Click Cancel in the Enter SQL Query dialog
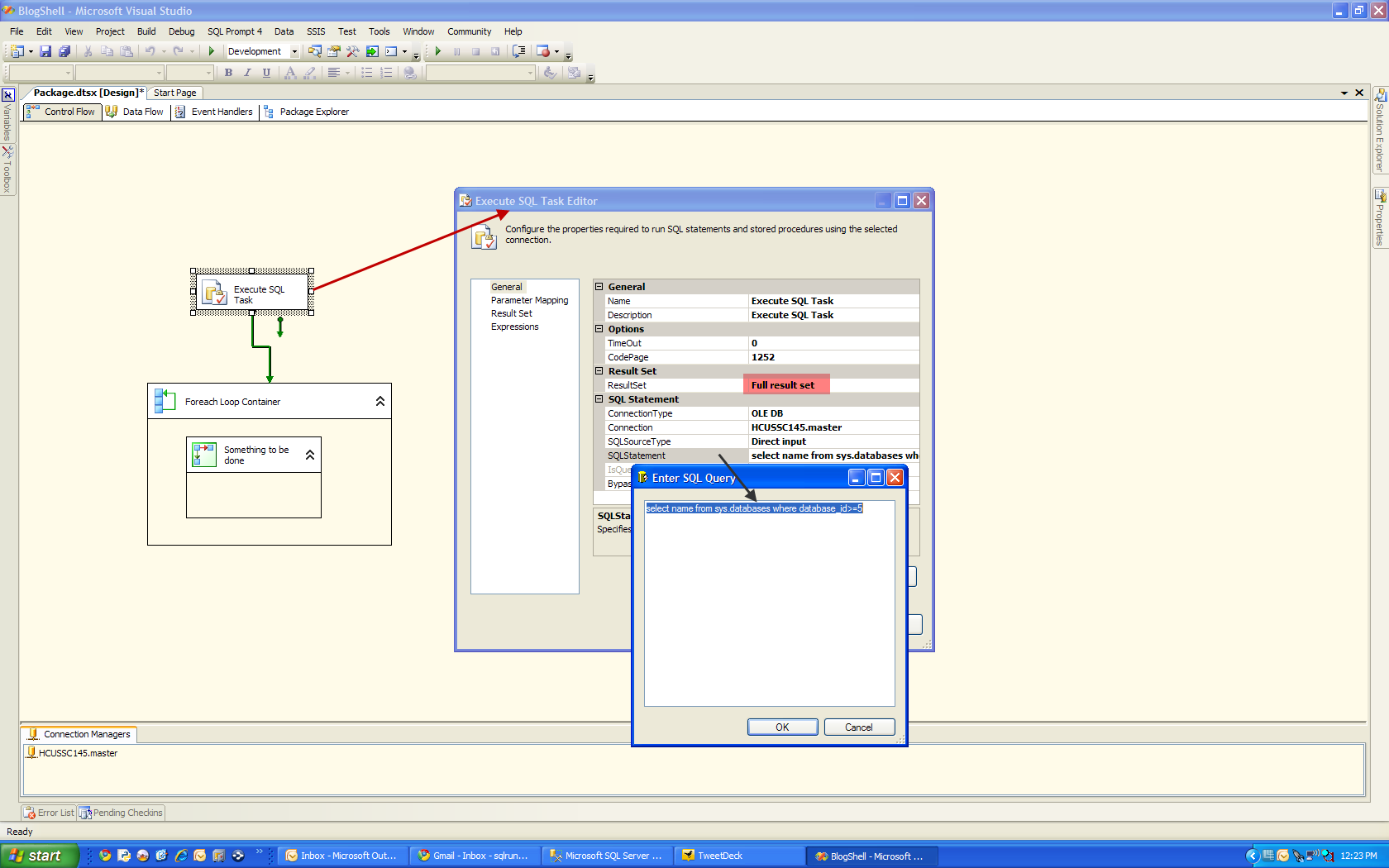 (859, 727)
